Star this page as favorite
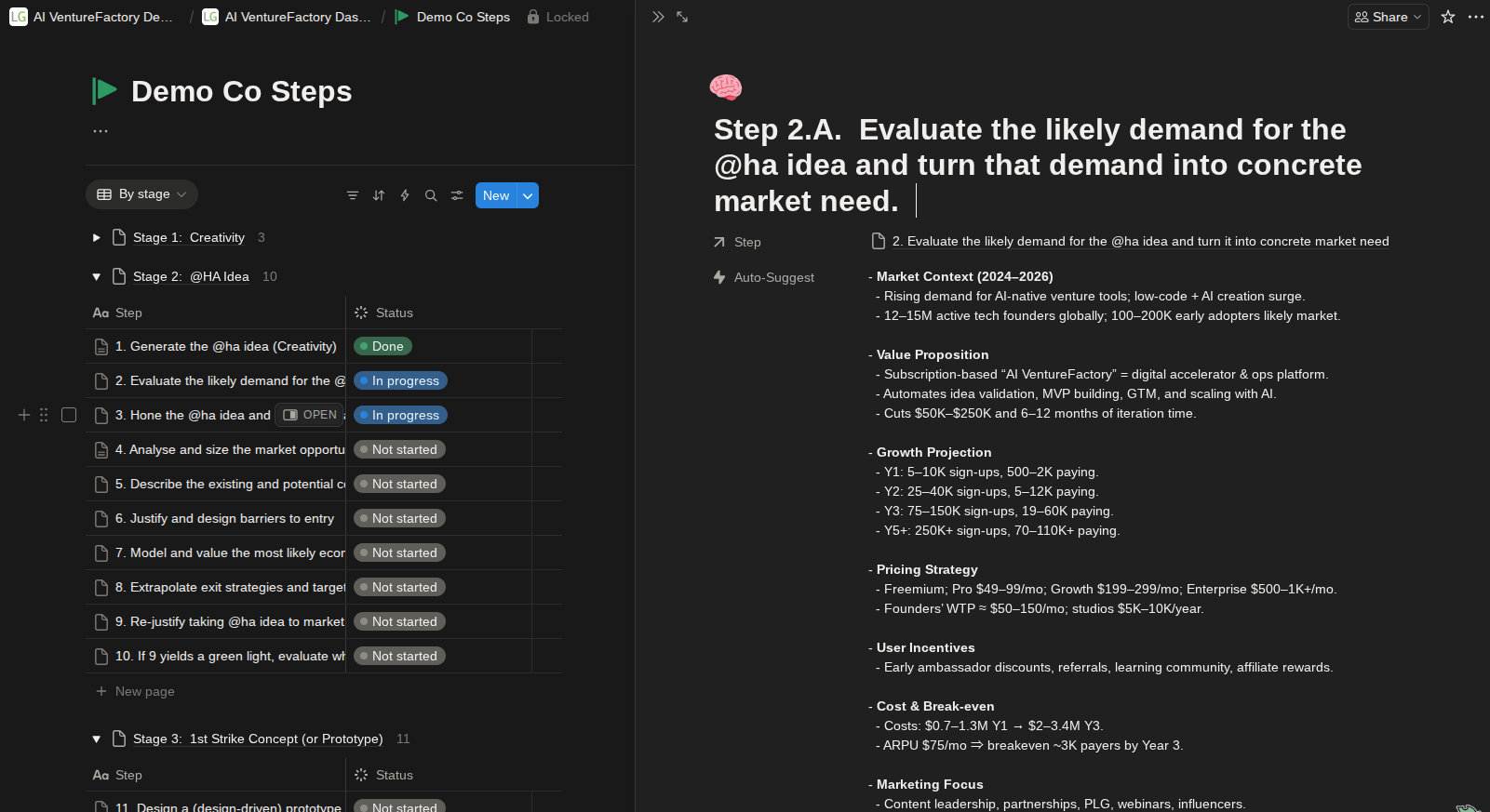 point(1448,17)
